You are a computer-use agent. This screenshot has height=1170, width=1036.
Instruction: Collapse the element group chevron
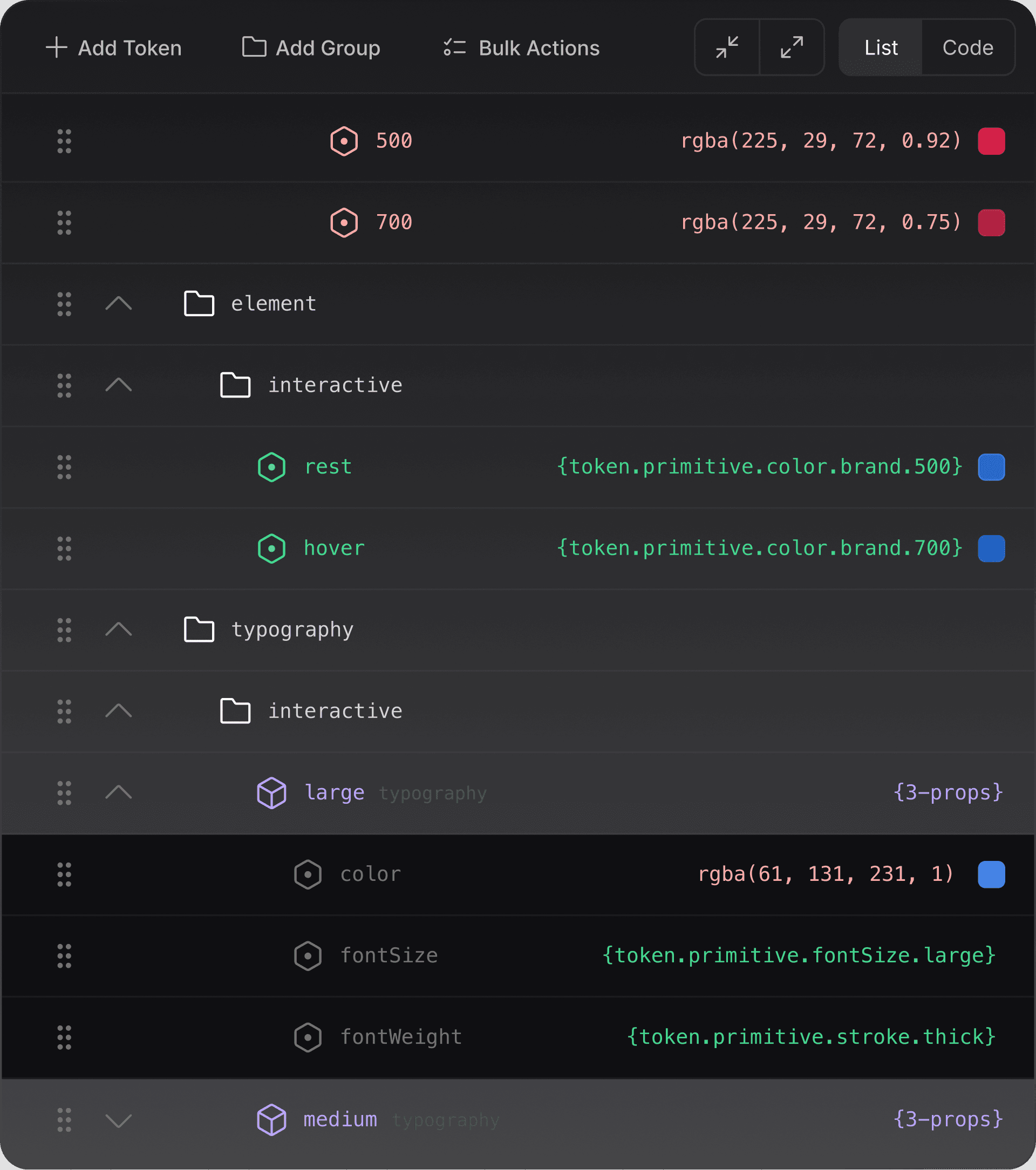coord(119,303)
